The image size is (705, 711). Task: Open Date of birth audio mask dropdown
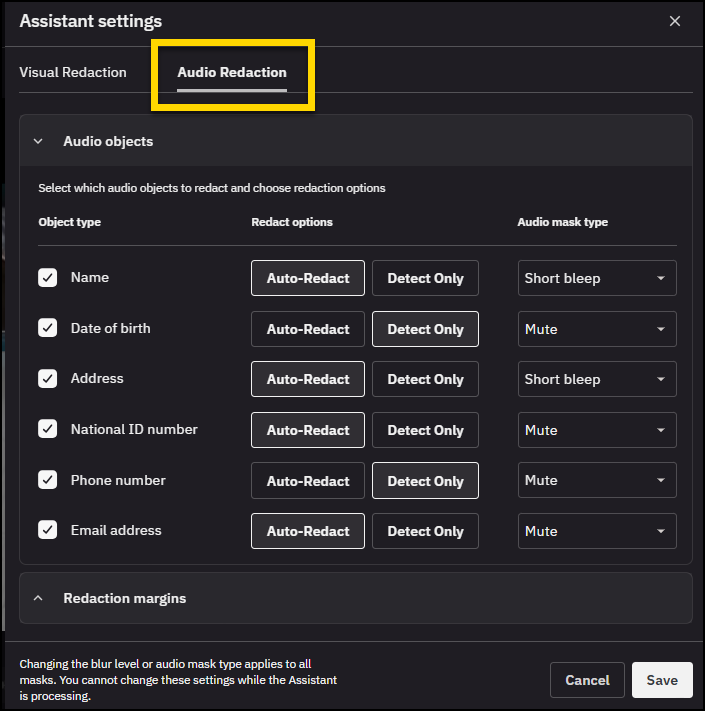[x=596, y=329]
